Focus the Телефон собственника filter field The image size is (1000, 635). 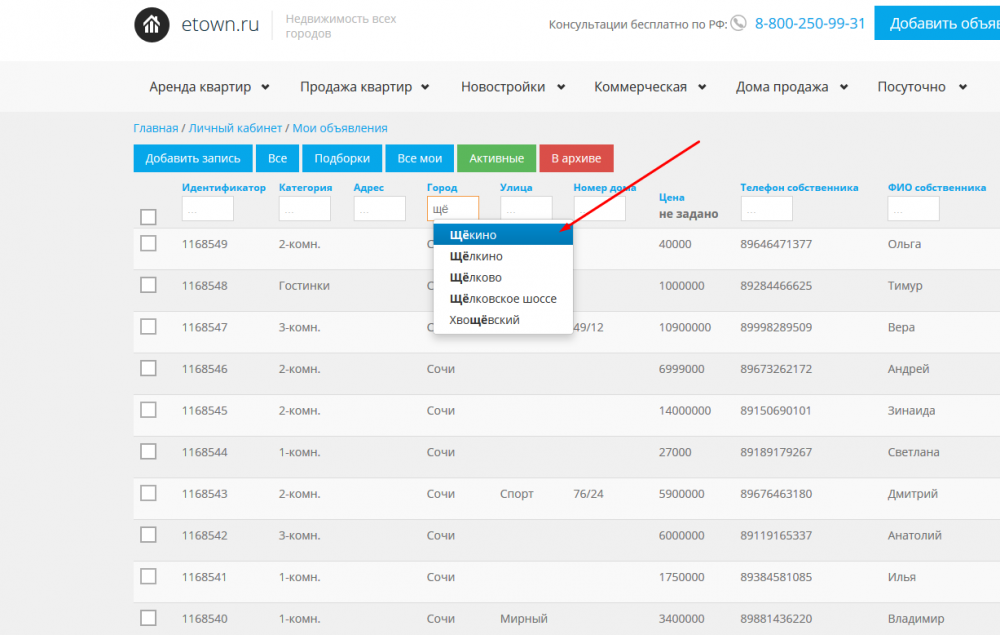tap(766, 209)
